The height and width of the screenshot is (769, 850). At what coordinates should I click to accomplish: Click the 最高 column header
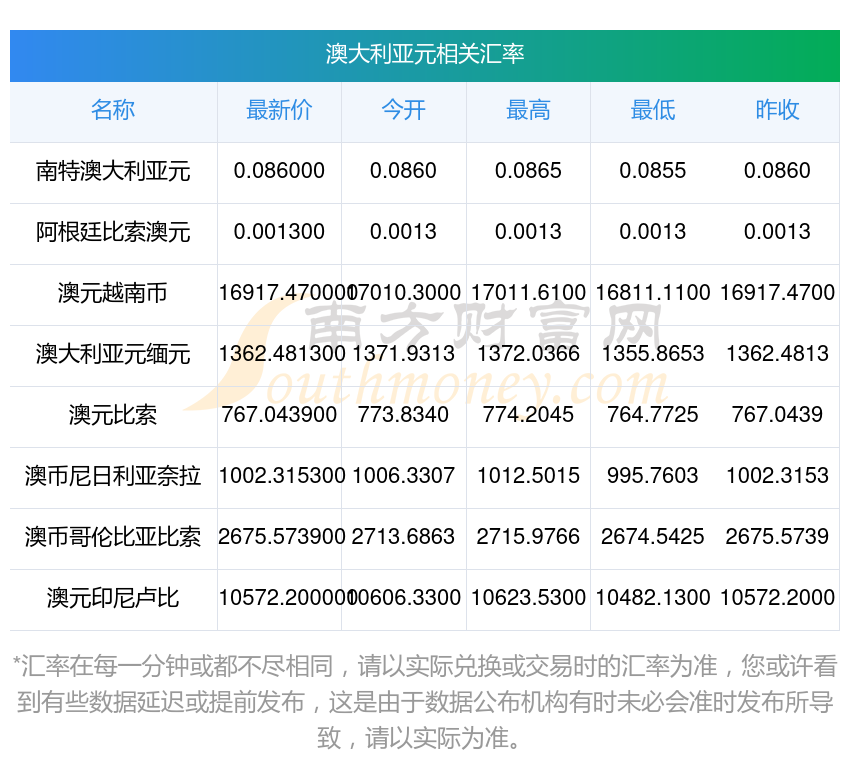coord(529,110)
